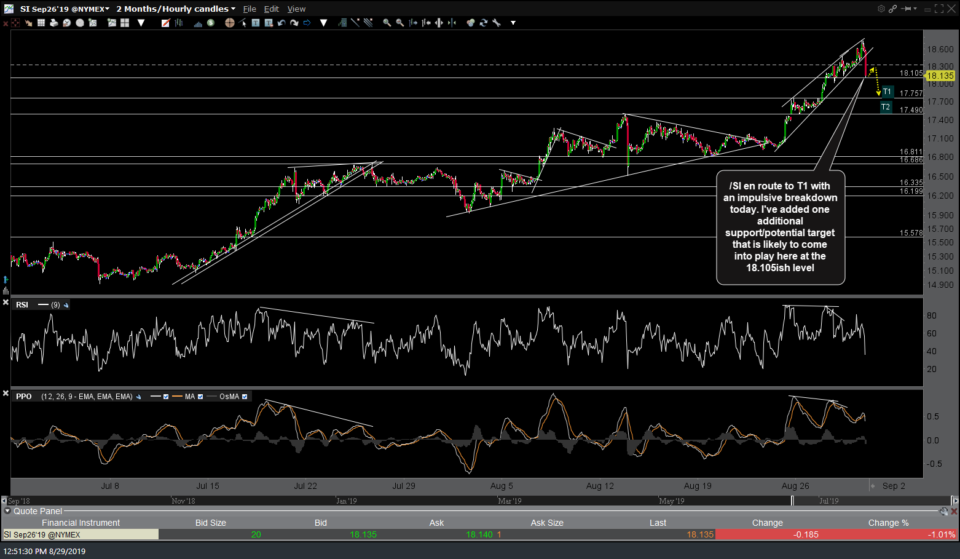Select the red pencil drawing tool

165,23
